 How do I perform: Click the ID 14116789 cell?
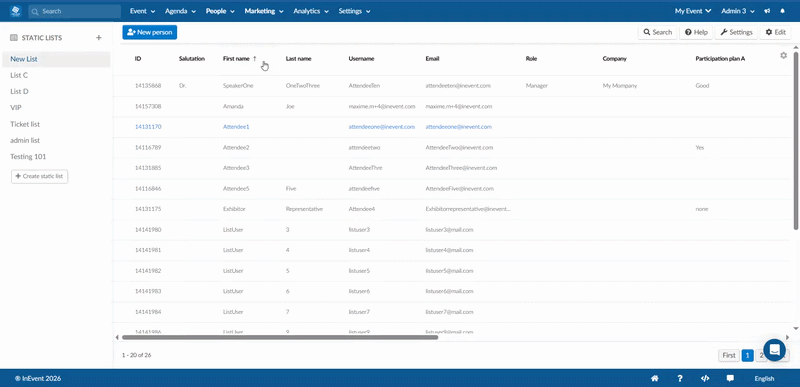point(148,147)
